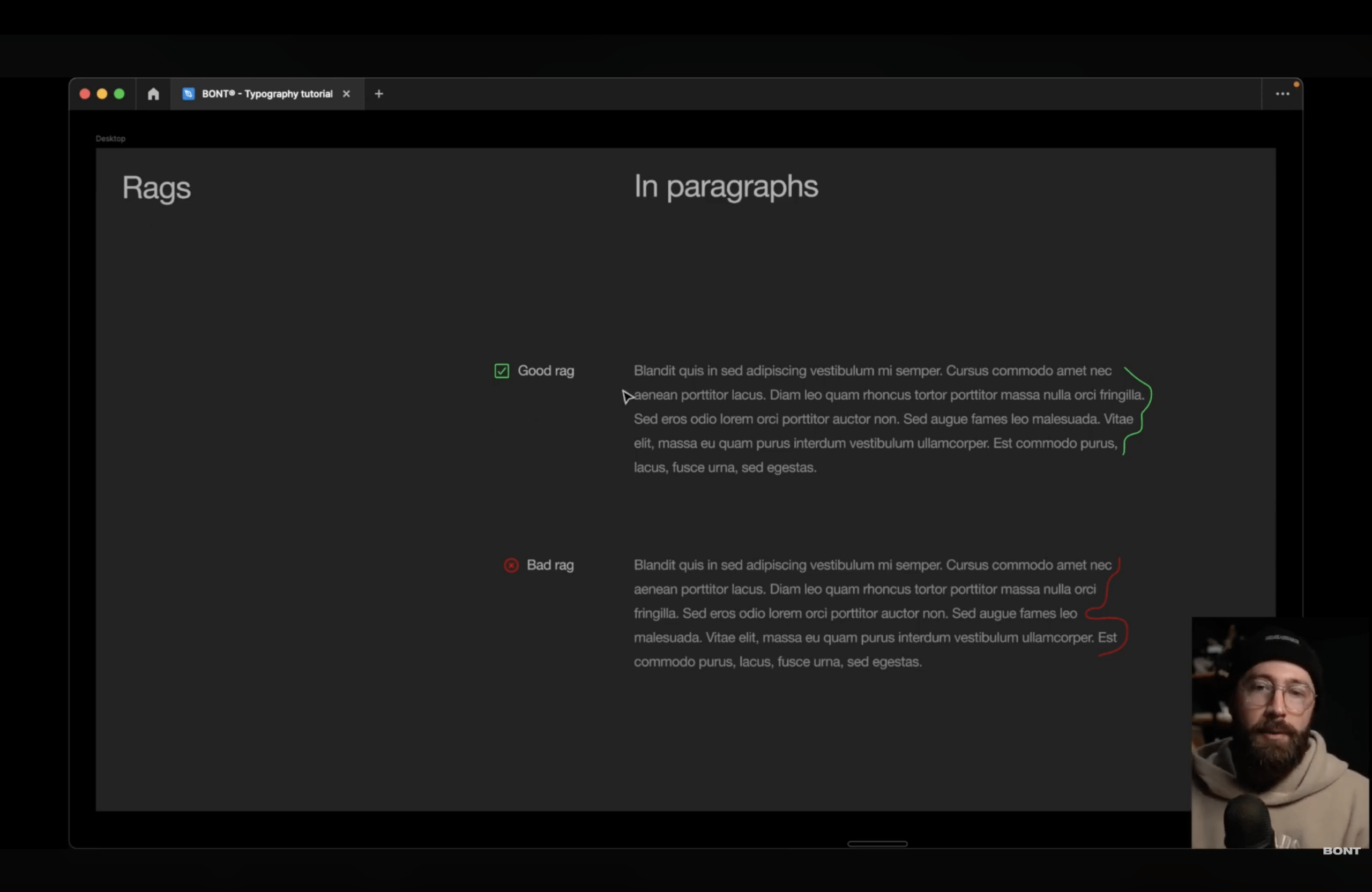The height and width of the screenshot is (892, 1372).
Task: Click the Rags heading text
Action: tap(156, 188)
